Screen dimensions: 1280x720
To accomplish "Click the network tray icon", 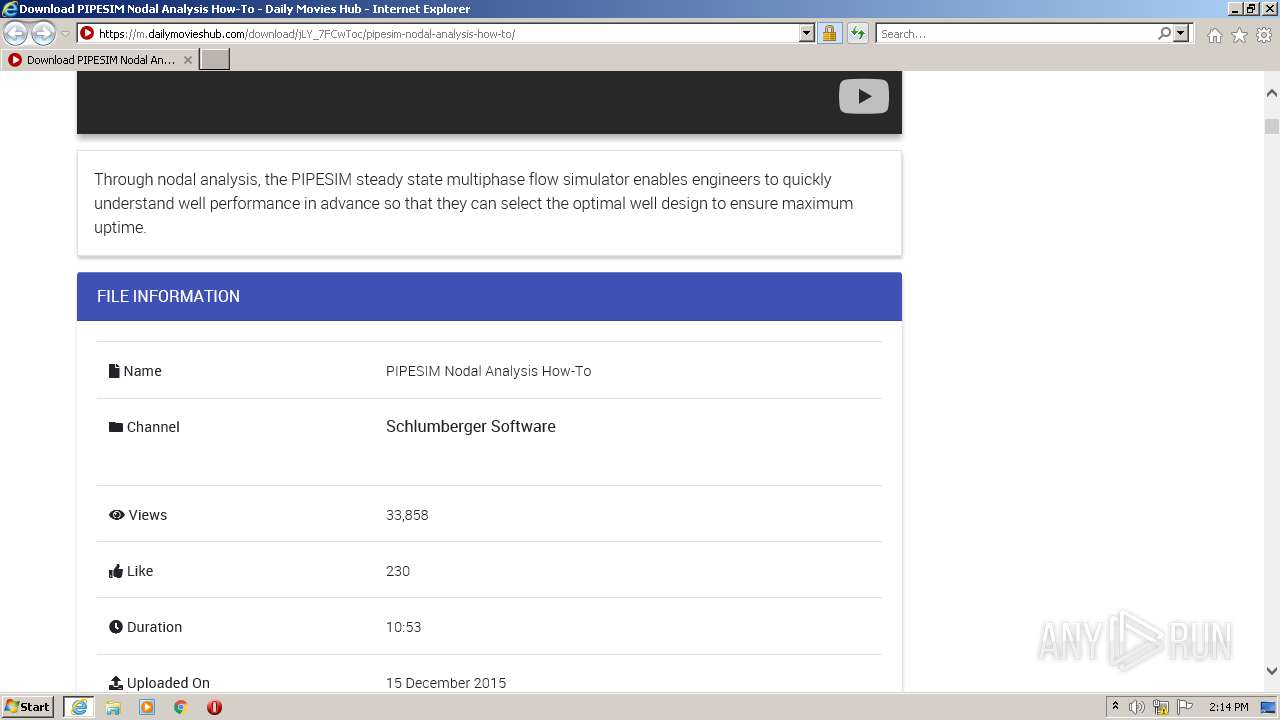I will (1161, 707).
